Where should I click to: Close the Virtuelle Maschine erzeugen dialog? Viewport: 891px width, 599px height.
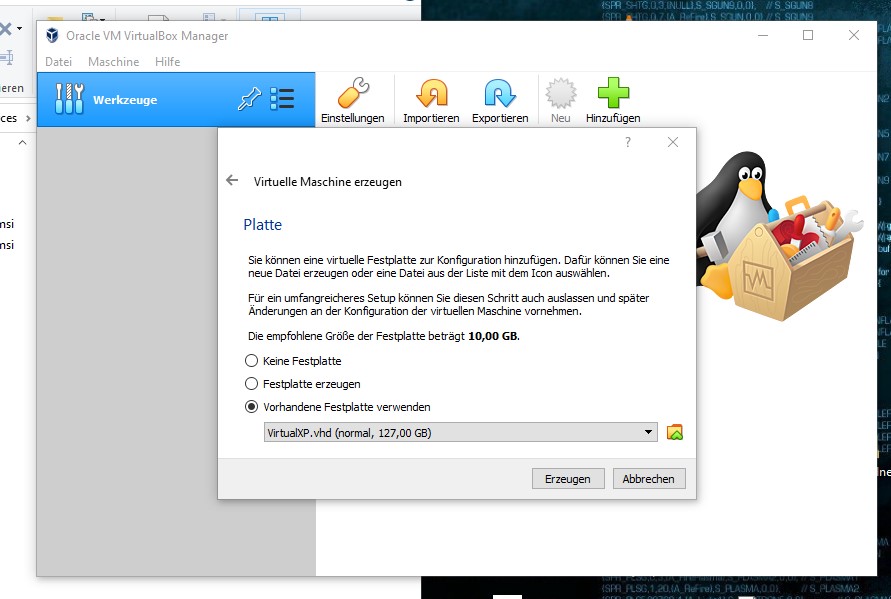point(673,142)
